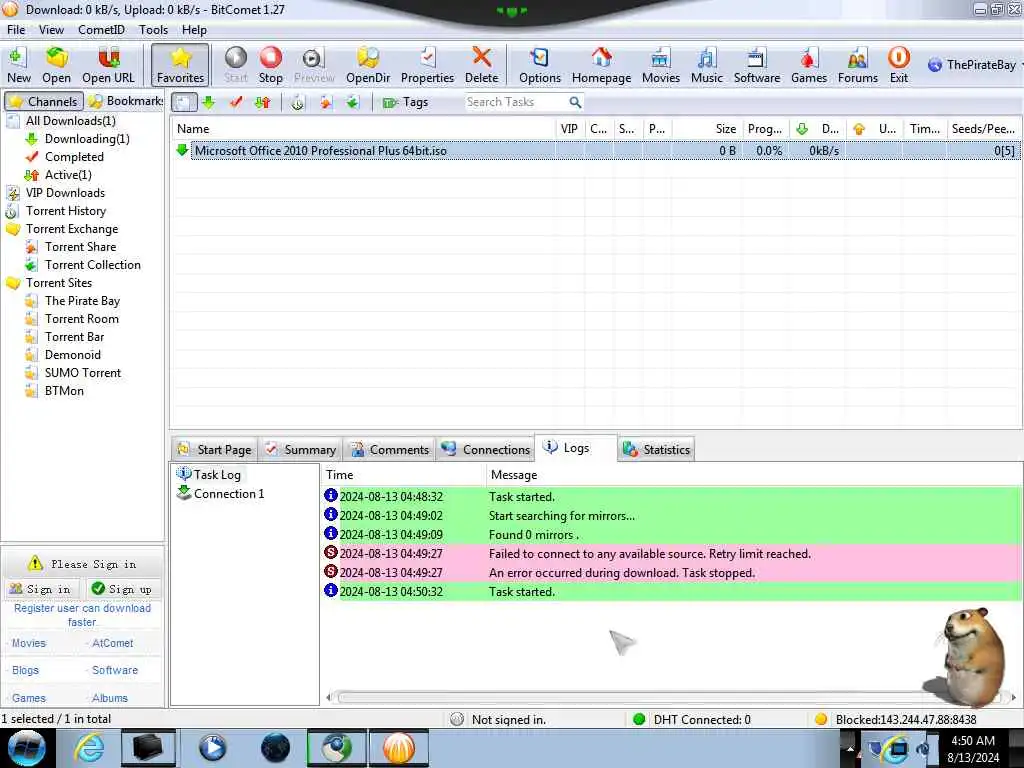Go to Homepage toolbar icon
Screen dimensions: 1024x768
[x=601, y=65]
